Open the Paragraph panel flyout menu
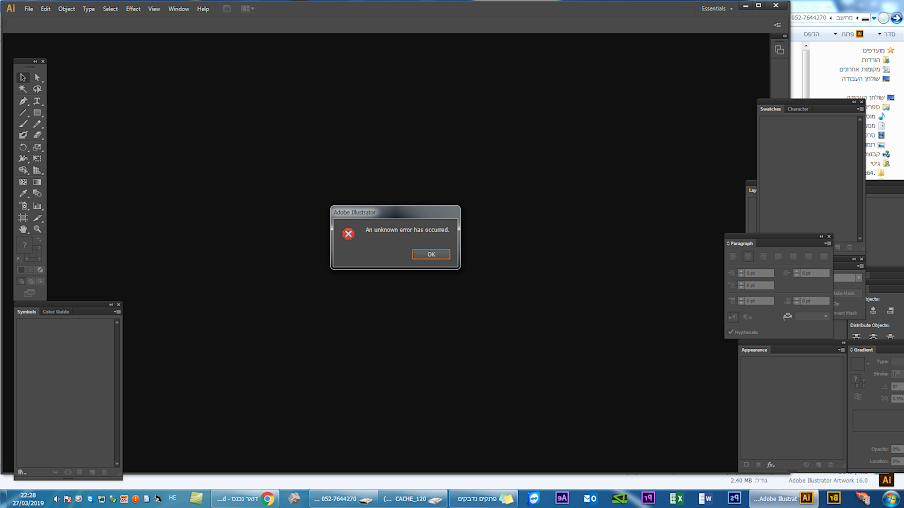 (x=828, y=243)
